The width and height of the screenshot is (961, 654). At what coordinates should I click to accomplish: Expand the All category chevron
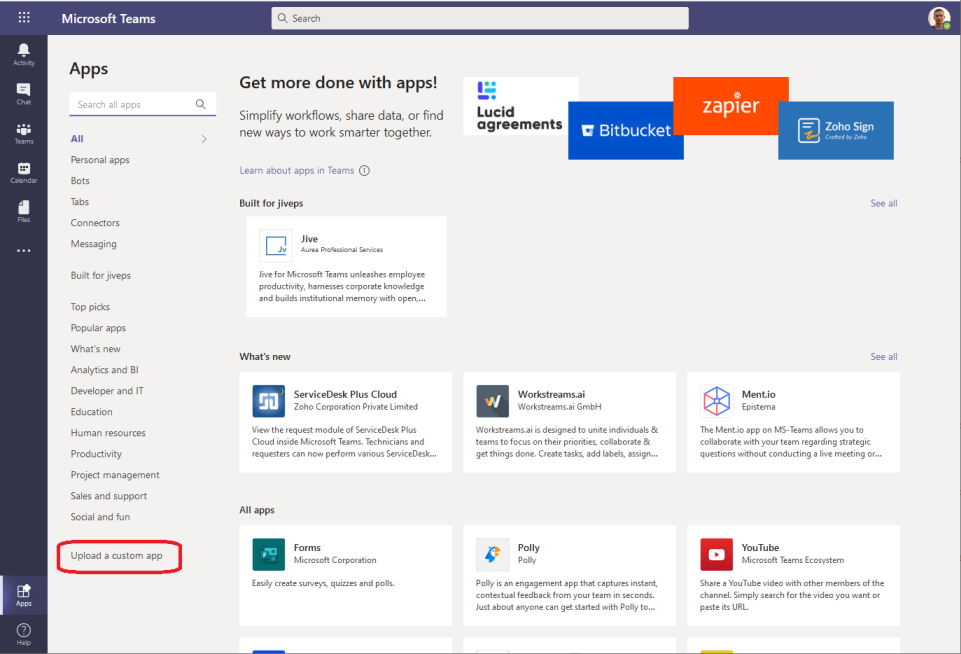[204, 139]
